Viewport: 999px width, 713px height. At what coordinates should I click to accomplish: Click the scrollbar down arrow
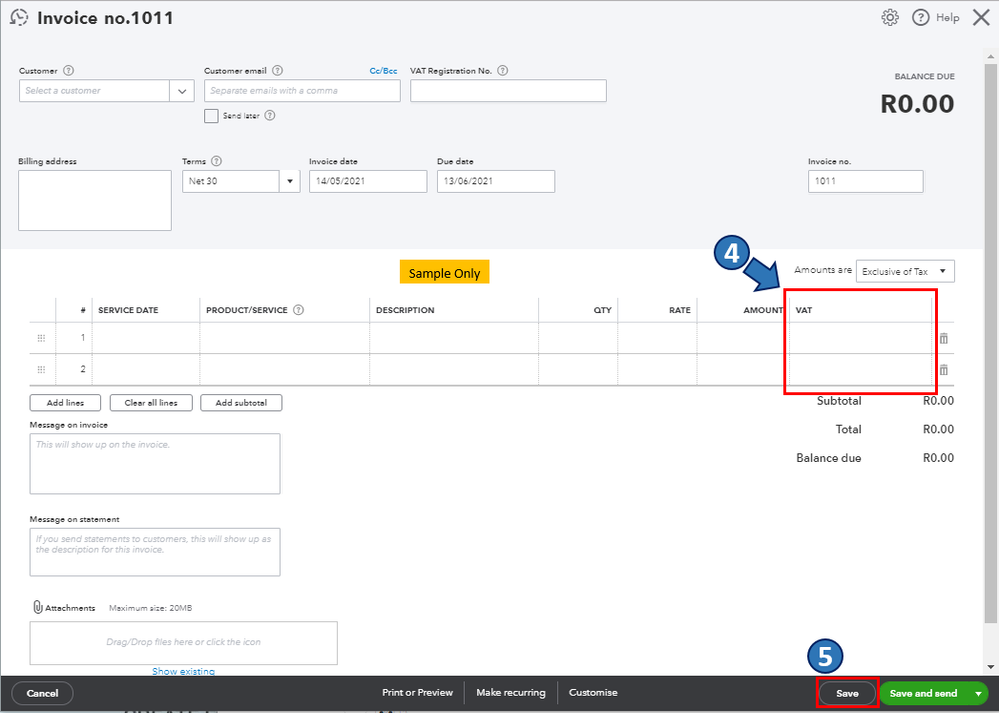[990, 666]
